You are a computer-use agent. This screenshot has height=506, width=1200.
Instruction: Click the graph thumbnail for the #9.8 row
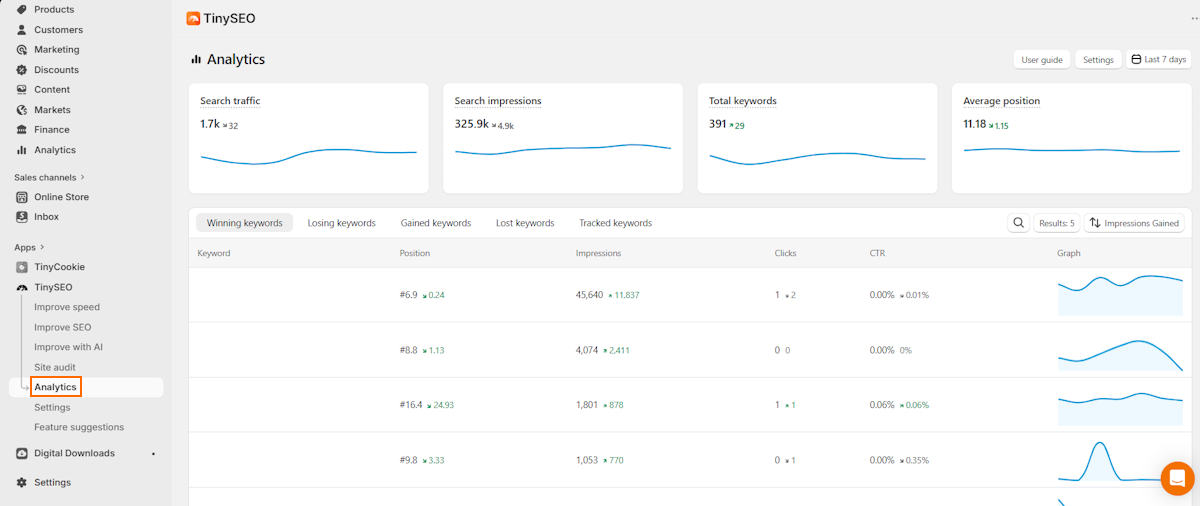pyautogui.click(x=1121, y=460)
